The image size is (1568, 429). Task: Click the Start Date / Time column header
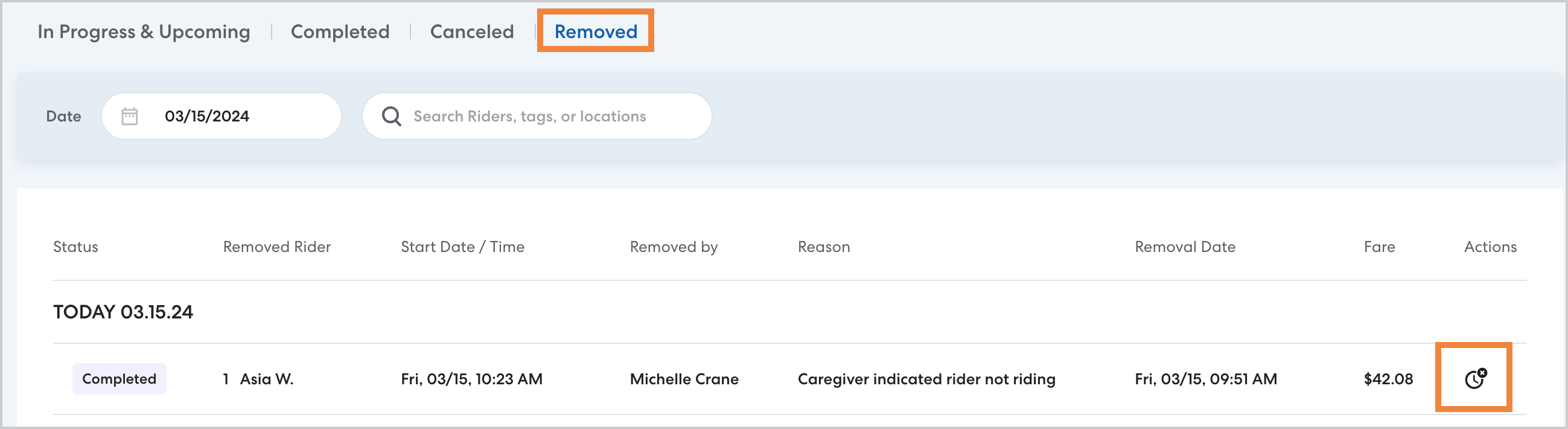pyautogui.click(x=462, y=247)
